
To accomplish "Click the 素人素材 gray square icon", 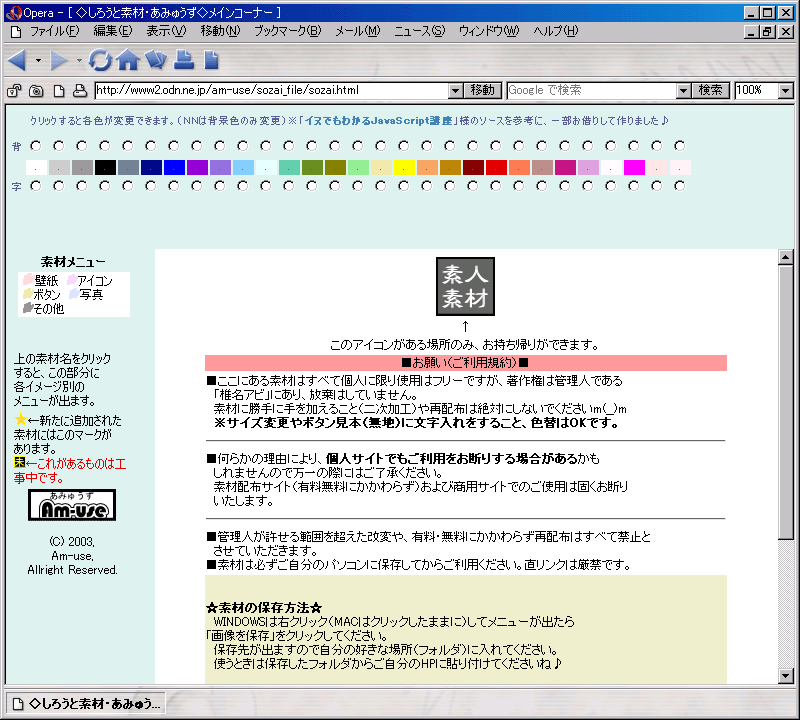I will pyautogui.click(x=465, y=286).
